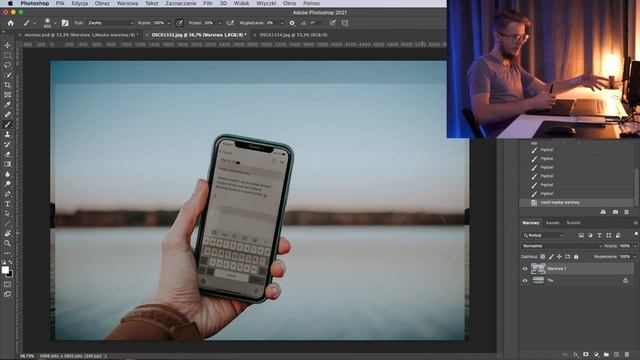Open layer Wypełnienie fill dropdown
The image size is (640, 360).
point(634,257)
